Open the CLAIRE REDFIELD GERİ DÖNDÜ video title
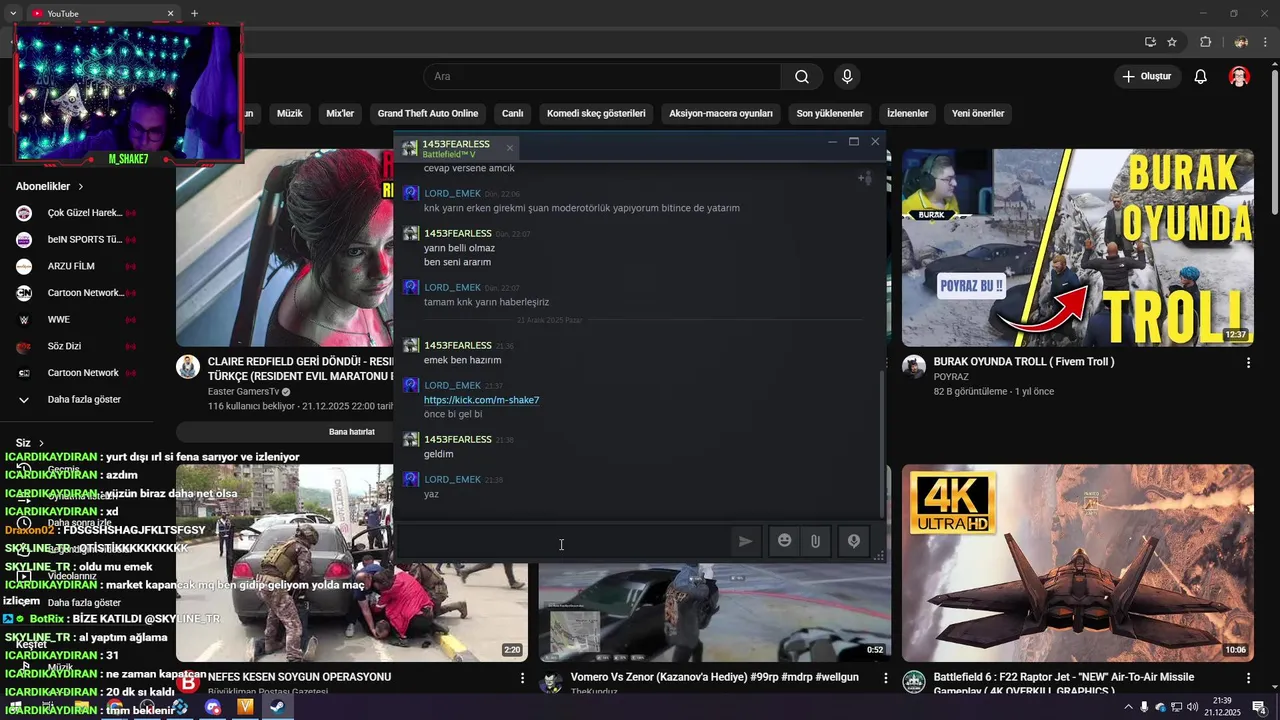The width and height of the screenshot is (1280, 720). pos(300,369)
